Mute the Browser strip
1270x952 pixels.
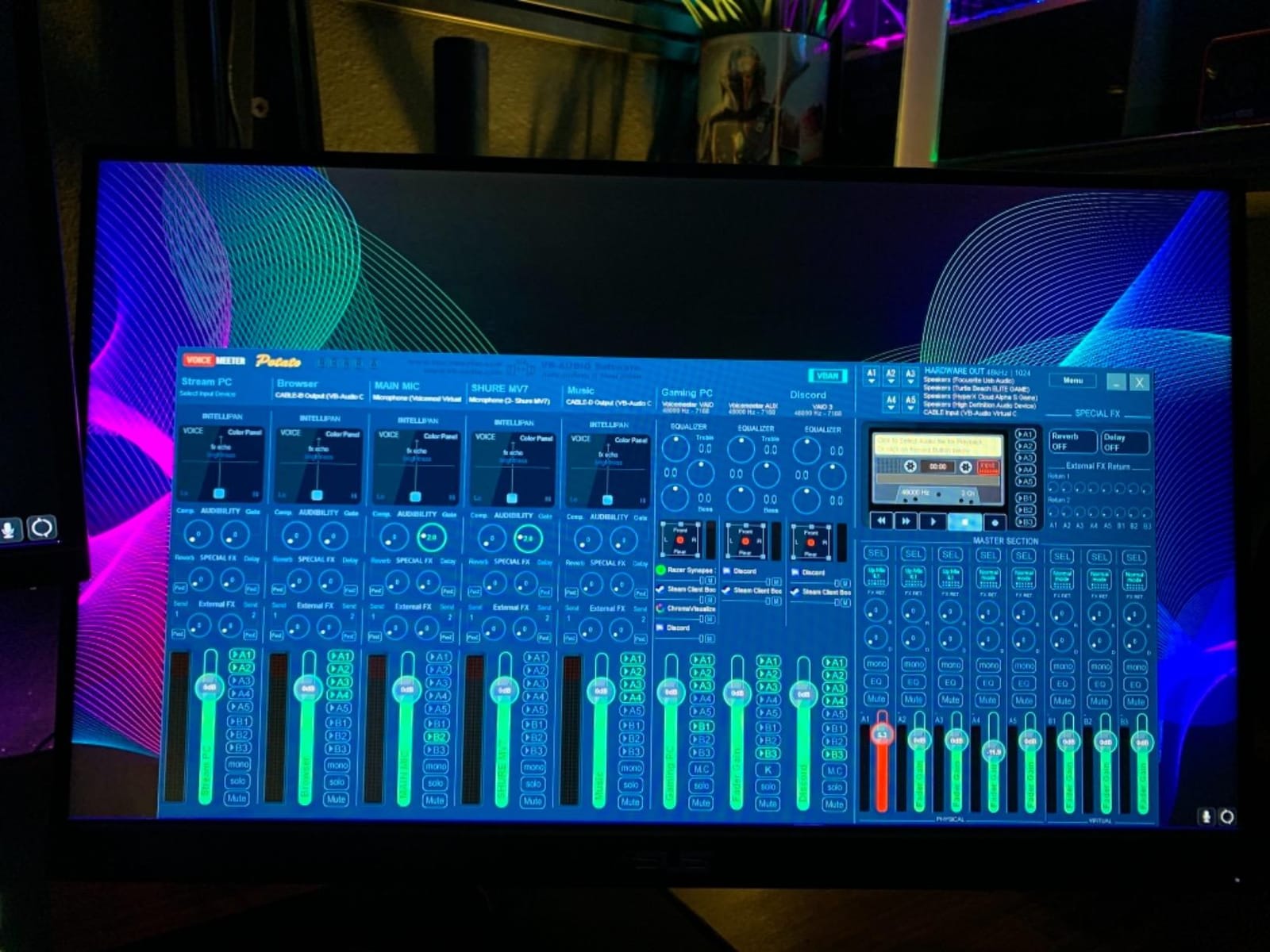pos(336,799)
